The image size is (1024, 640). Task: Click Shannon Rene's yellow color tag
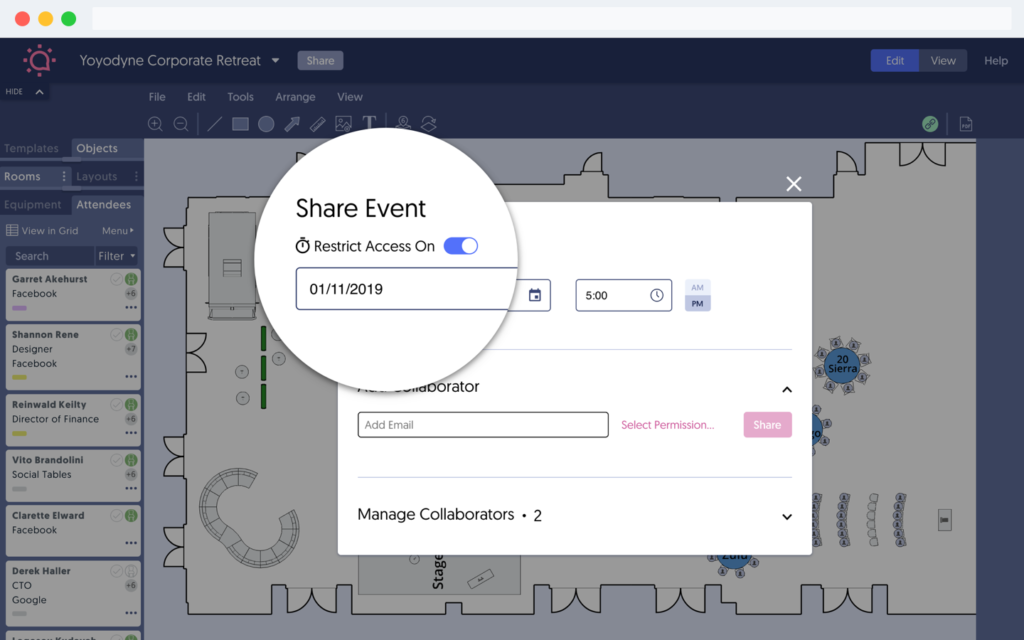pyautogui.click(x=19, y=377)
